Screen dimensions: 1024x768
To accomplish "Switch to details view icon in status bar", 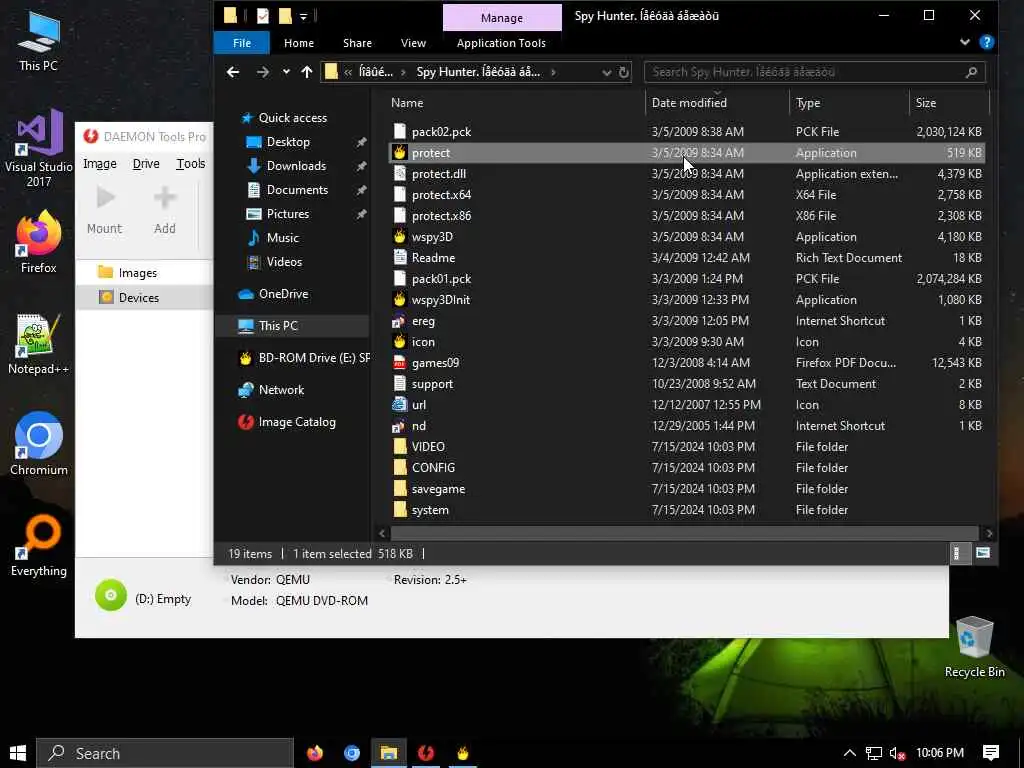I will pyautogui.click(x=957, y=553).
